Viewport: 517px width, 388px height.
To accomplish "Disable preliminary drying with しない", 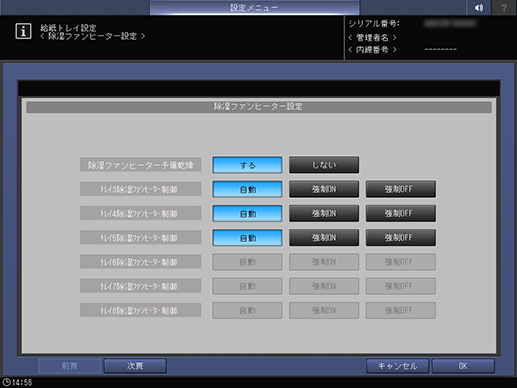I will (x=324, y=165).
